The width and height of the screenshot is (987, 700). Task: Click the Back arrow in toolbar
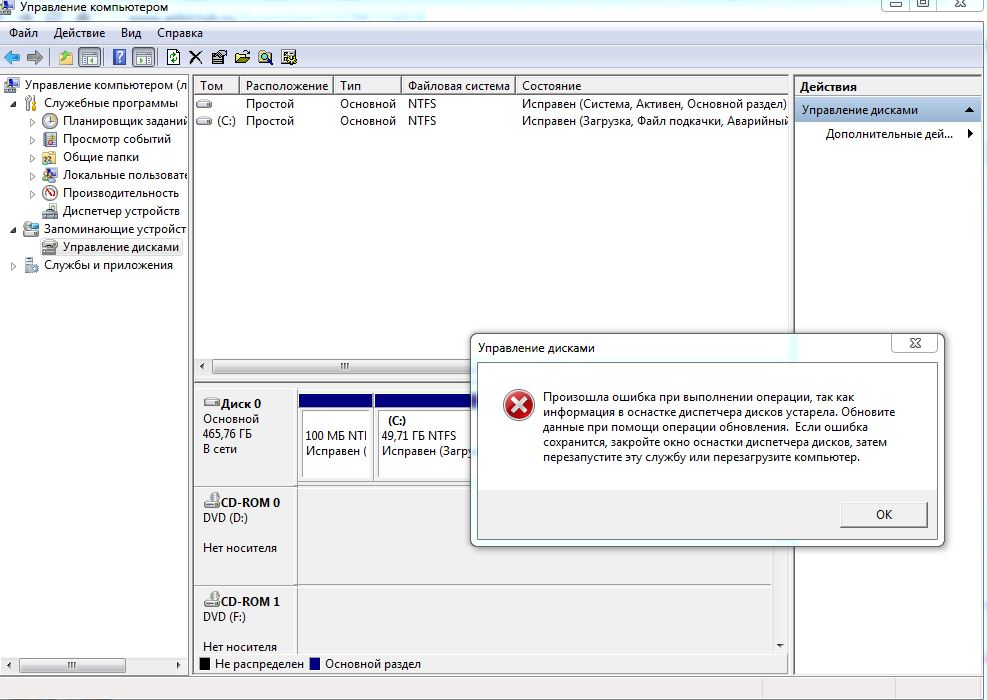coord(12,57)
